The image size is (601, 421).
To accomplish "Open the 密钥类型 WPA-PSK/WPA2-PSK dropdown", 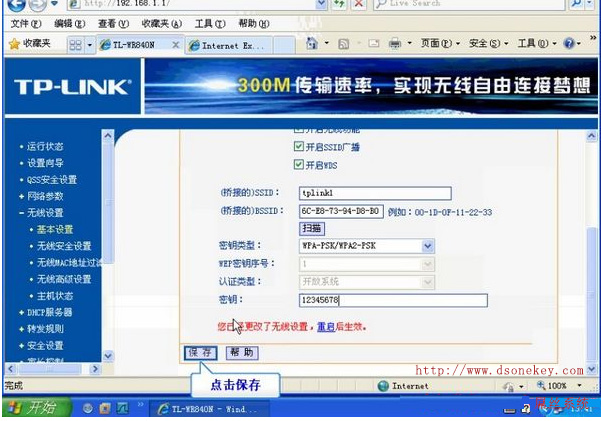I will pyautogui.click(x=428, y=246).
